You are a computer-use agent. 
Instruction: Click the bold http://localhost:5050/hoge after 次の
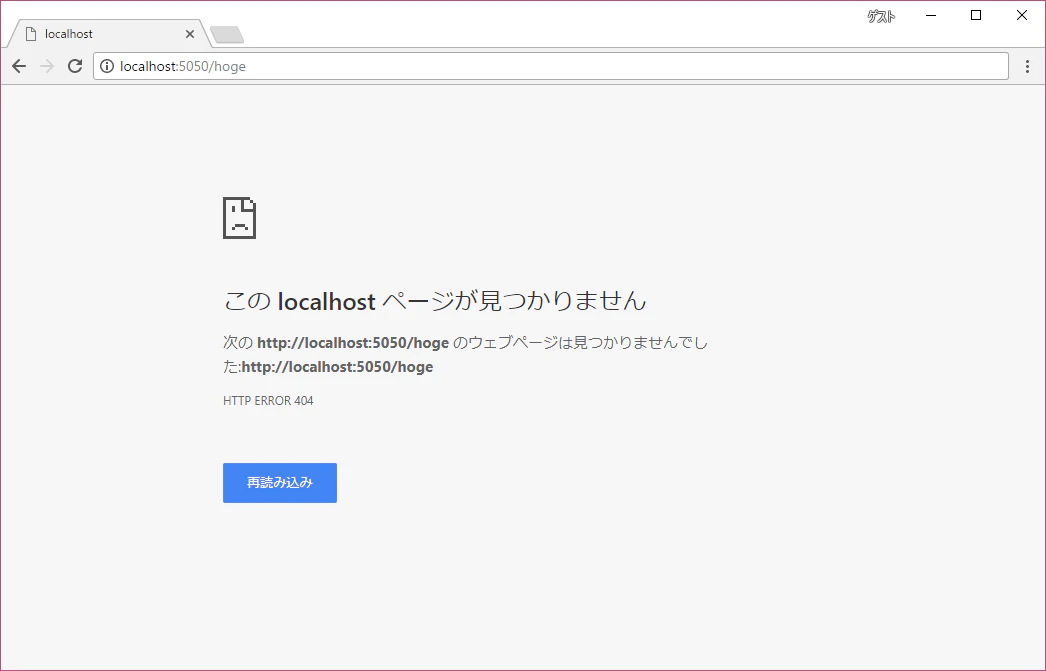click(353, 343)
